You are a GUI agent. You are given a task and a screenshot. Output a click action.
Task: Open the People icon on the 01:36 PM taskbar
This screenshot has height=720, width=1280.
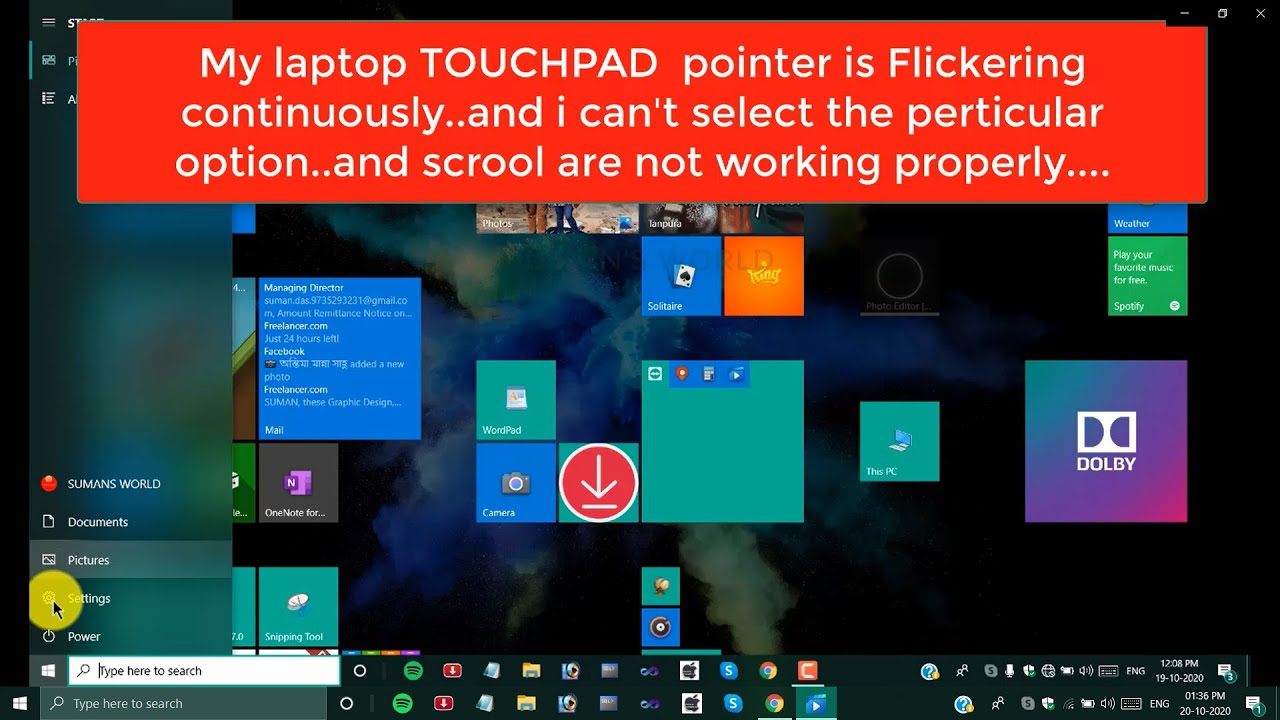[x=996, y=704]
